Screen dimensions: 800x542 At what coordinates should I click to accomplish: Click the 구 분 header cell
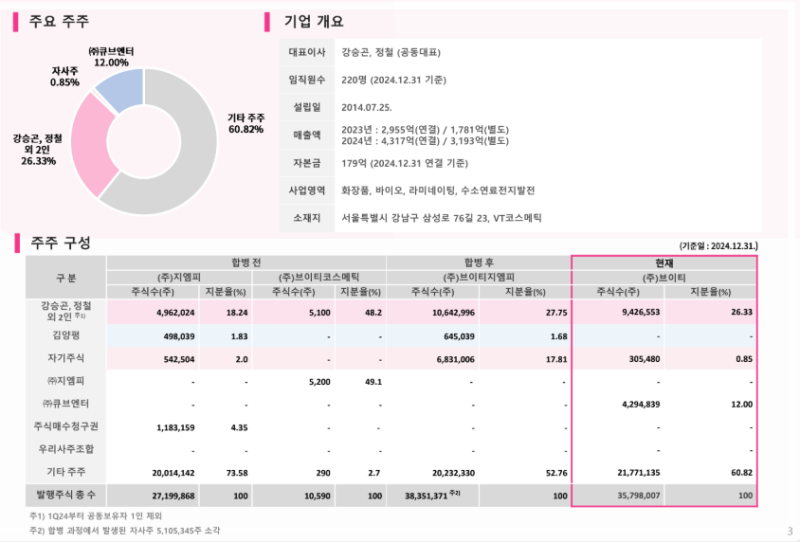65,276
